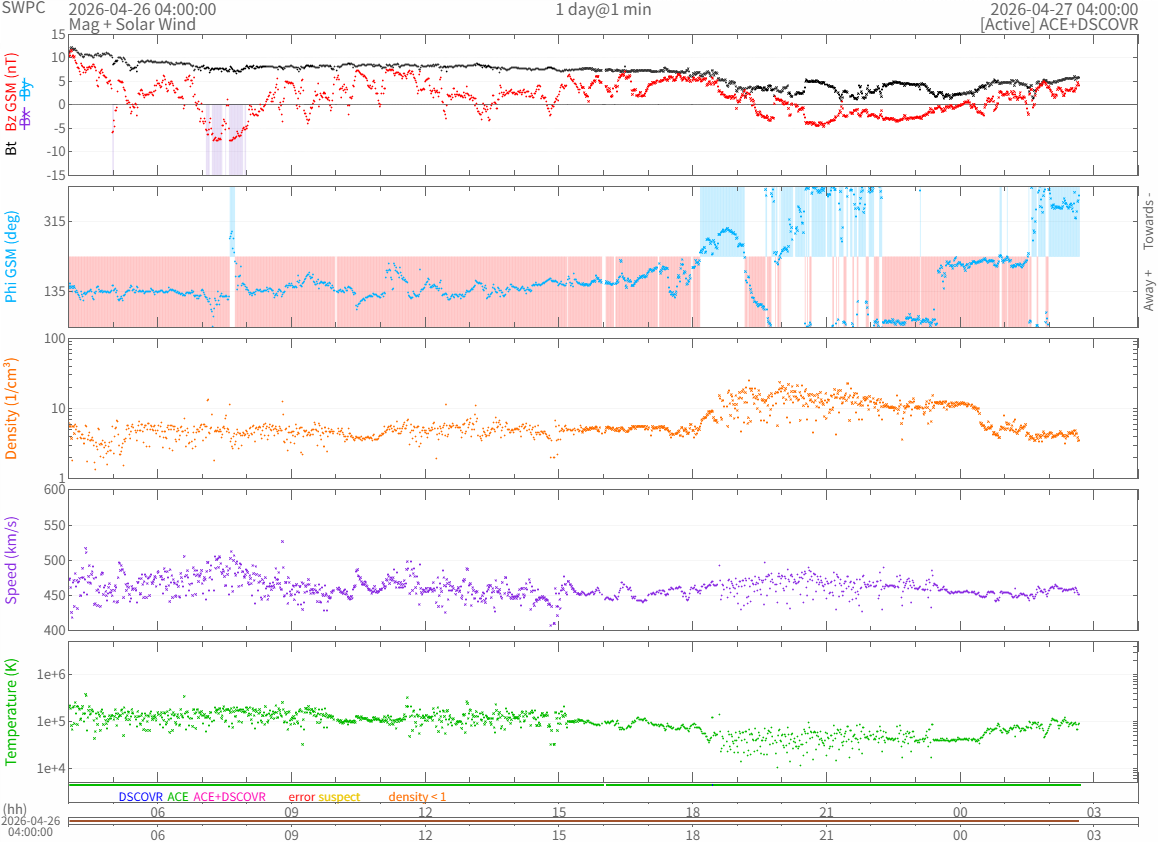The width and height of the screenshot is (1158, 842).
Task: Click the 'Towards -' sector label
Action: (x=1148, y=221)
